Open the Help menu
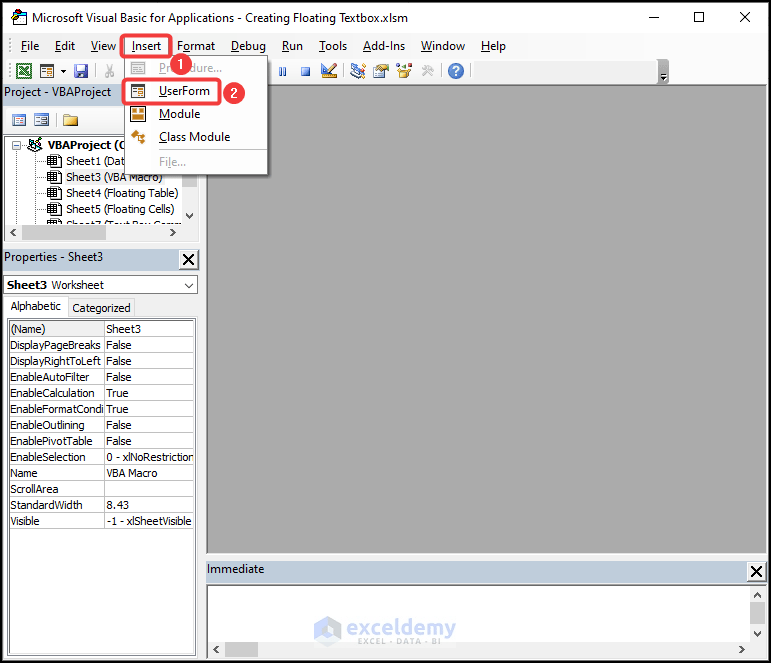The height and width of the screenshot is (663, 771). [493, 46]
